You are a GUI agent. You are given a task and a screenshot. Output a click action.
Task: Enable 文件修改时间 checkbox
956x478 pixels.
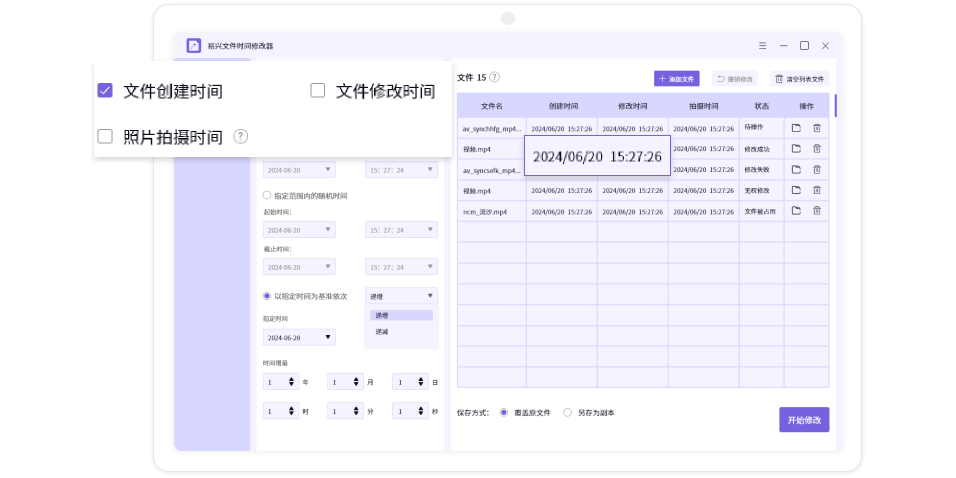tap(318, 91)
